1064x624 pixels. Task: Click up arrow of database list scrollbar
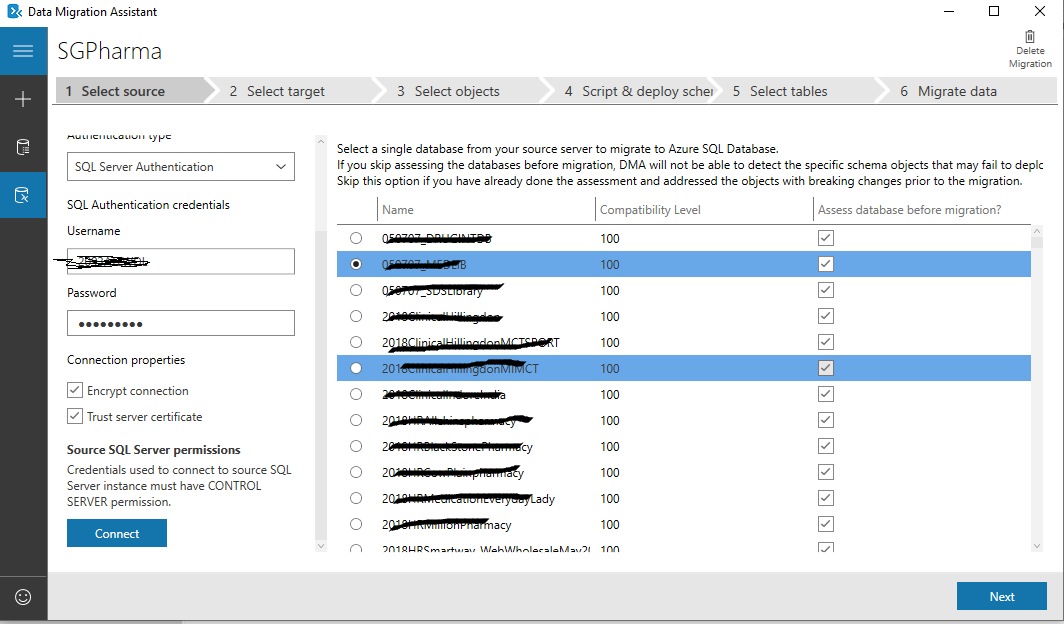point(1036,231)
